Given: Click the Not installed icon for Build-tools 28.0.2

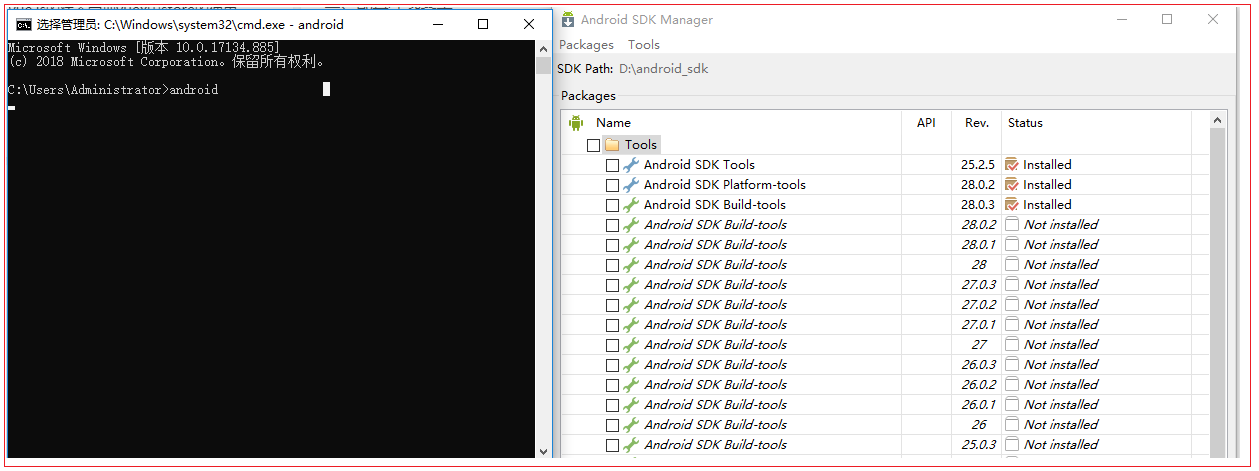Looking at the screenshot, I should click(x=1012, y=225).
